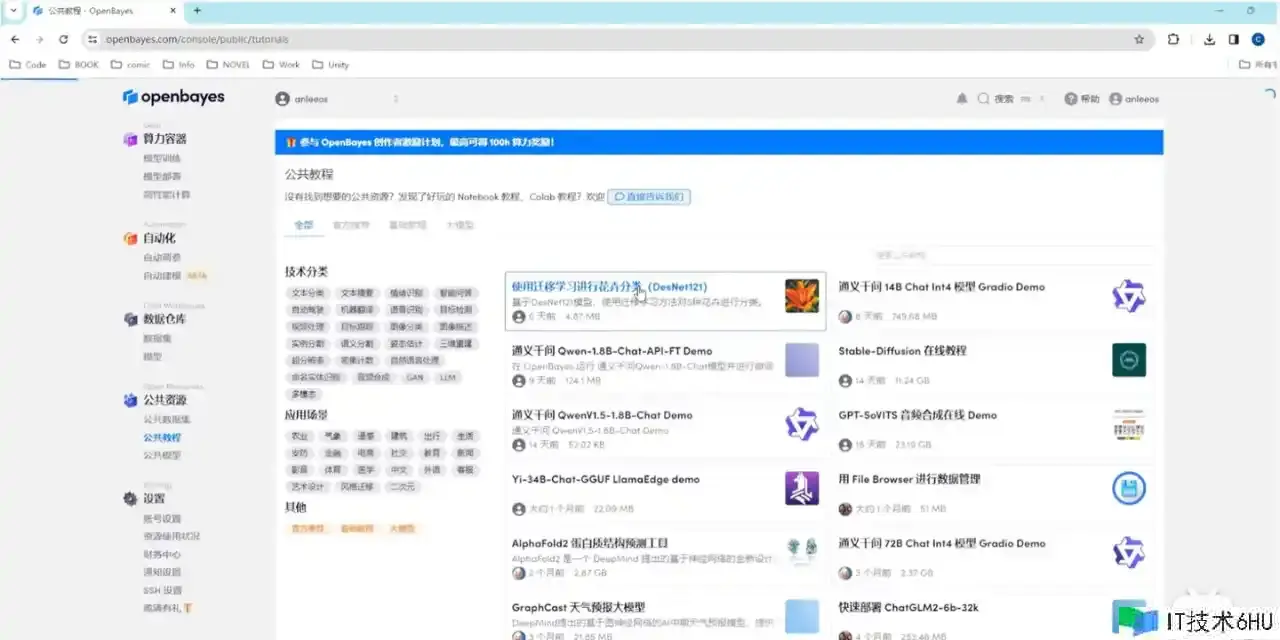The height and width of the screenshot is (640, 1280).
Task: Open browser downloads icon
Action: click(x=1209, y=39)
